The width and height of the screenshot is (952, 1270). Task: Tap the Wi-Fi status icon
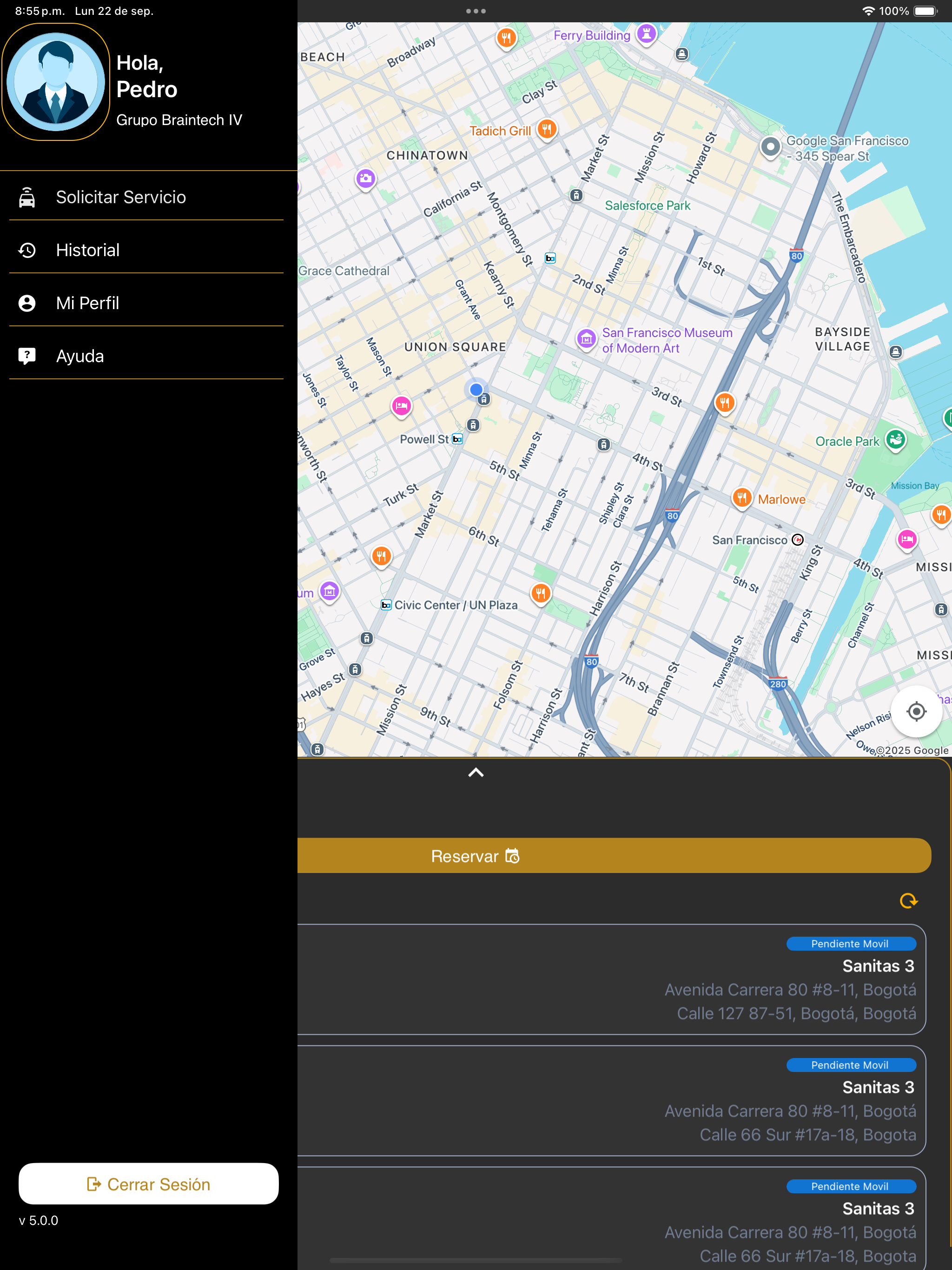click(869, 11)
